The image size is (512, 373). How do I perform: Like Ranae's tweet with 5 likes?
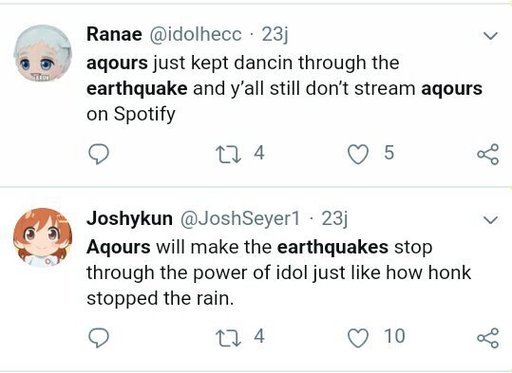[x=358, y=154]
